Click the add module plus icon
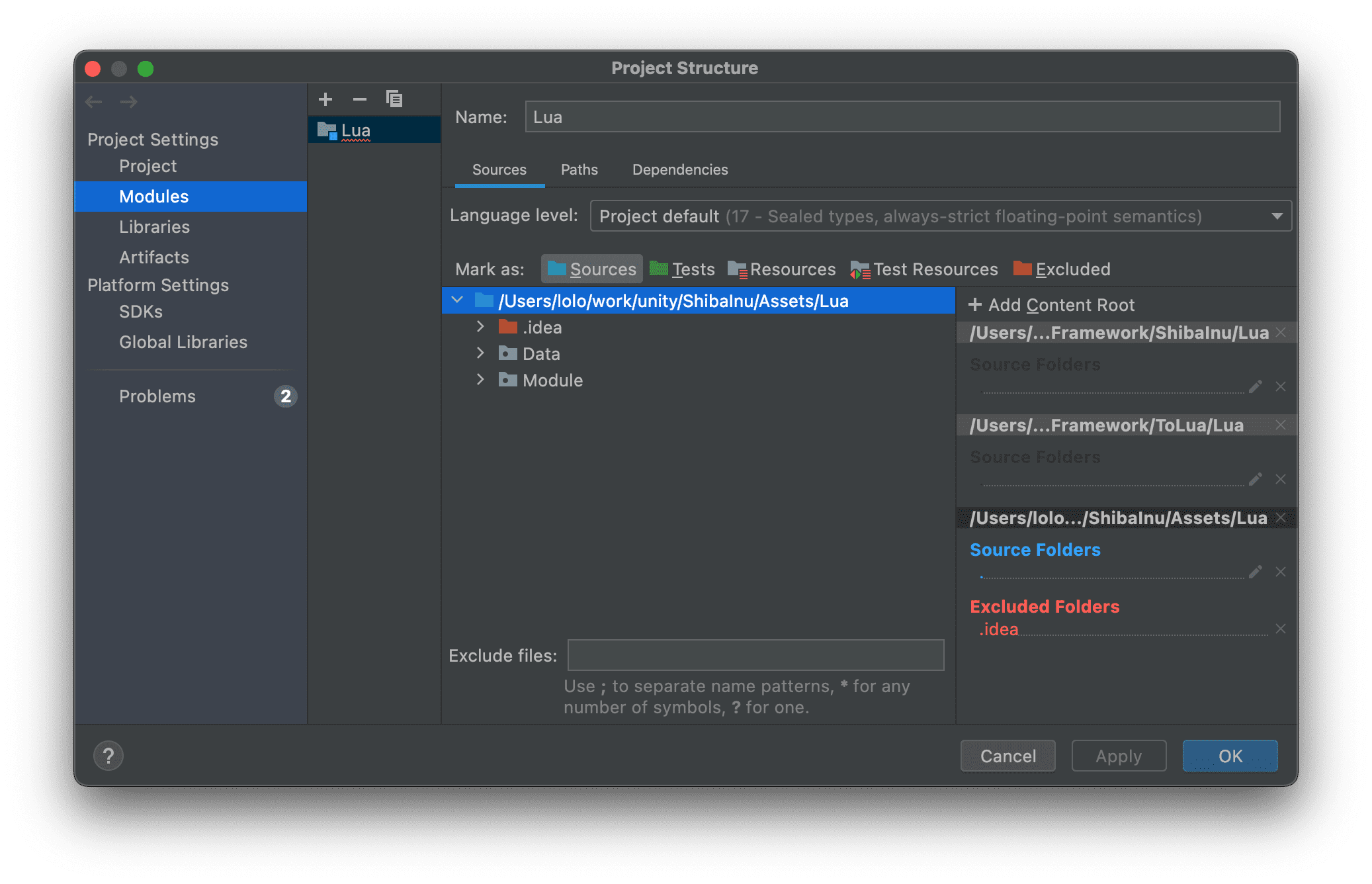This screenshot has width=1372, height=884. [x=325, y=99]
